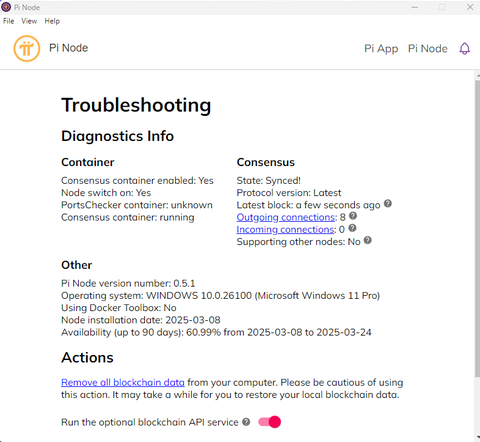Click help icon next to Latest block

[x=388, y=203]
